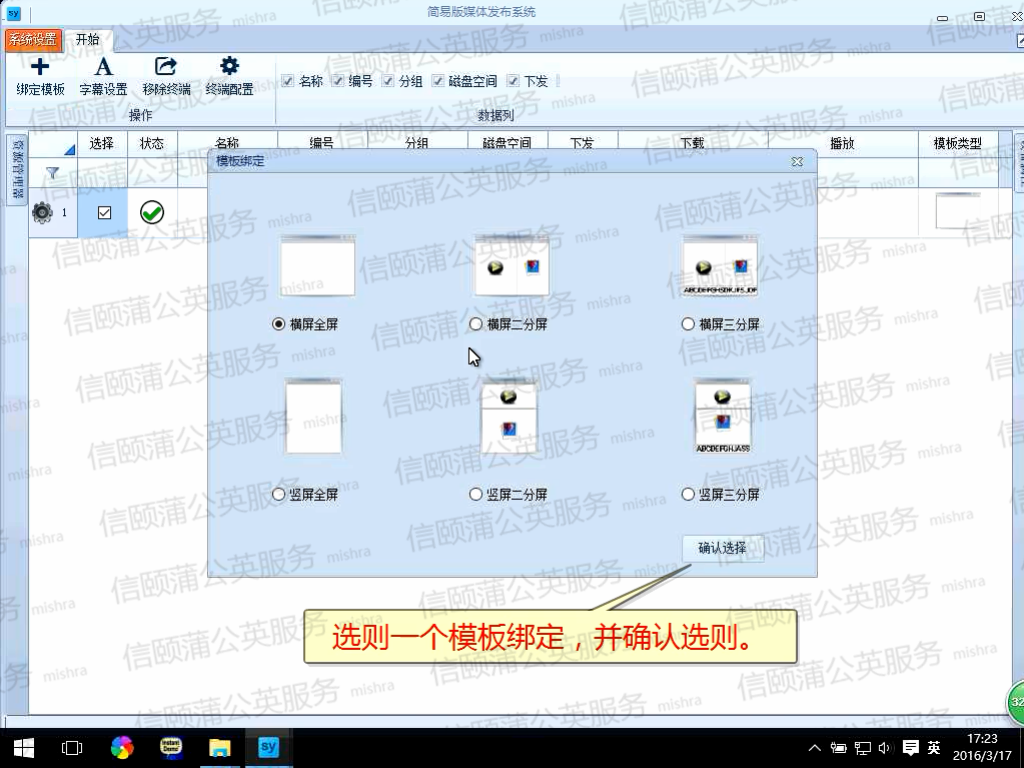This screenshot has height=768, width=1024.
Task: Open 终端配置 gear icon
Action: pos(229,67)
